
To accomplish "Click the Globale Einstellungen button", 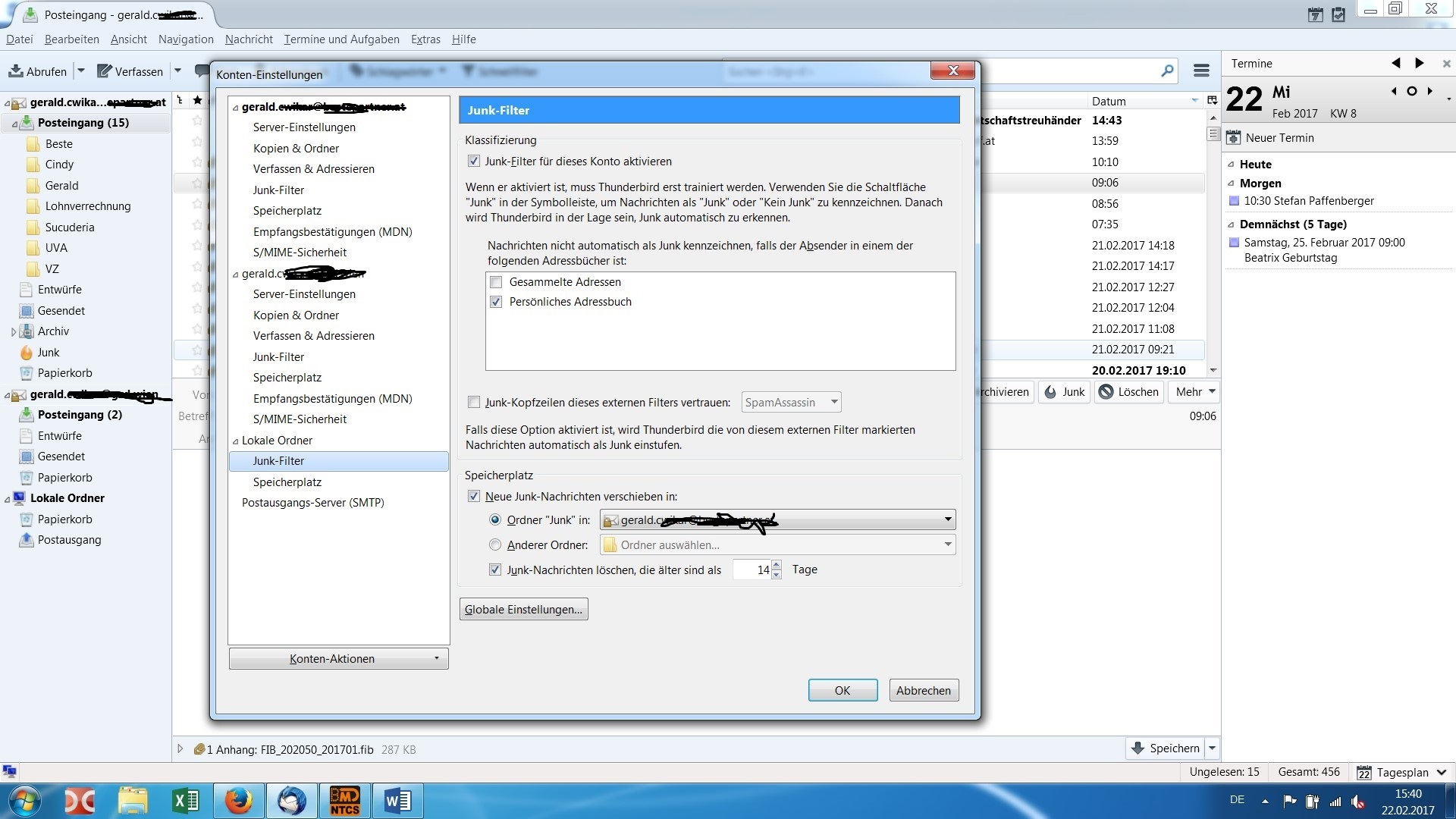I will tap(523, 610).
